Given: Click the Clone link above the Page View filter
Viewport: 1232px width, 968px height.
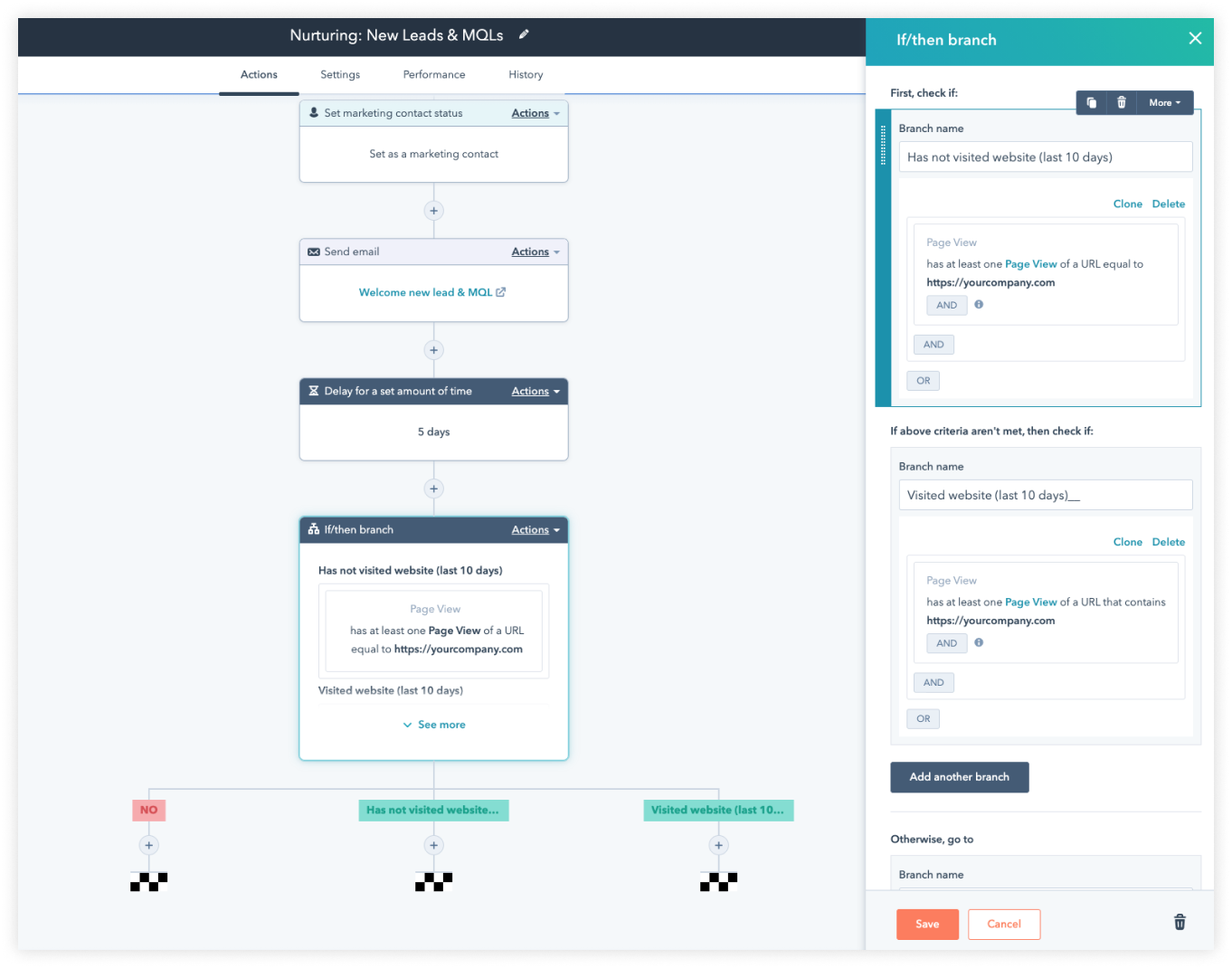Looking at the screenshot, I should (x=1127, y=204).
